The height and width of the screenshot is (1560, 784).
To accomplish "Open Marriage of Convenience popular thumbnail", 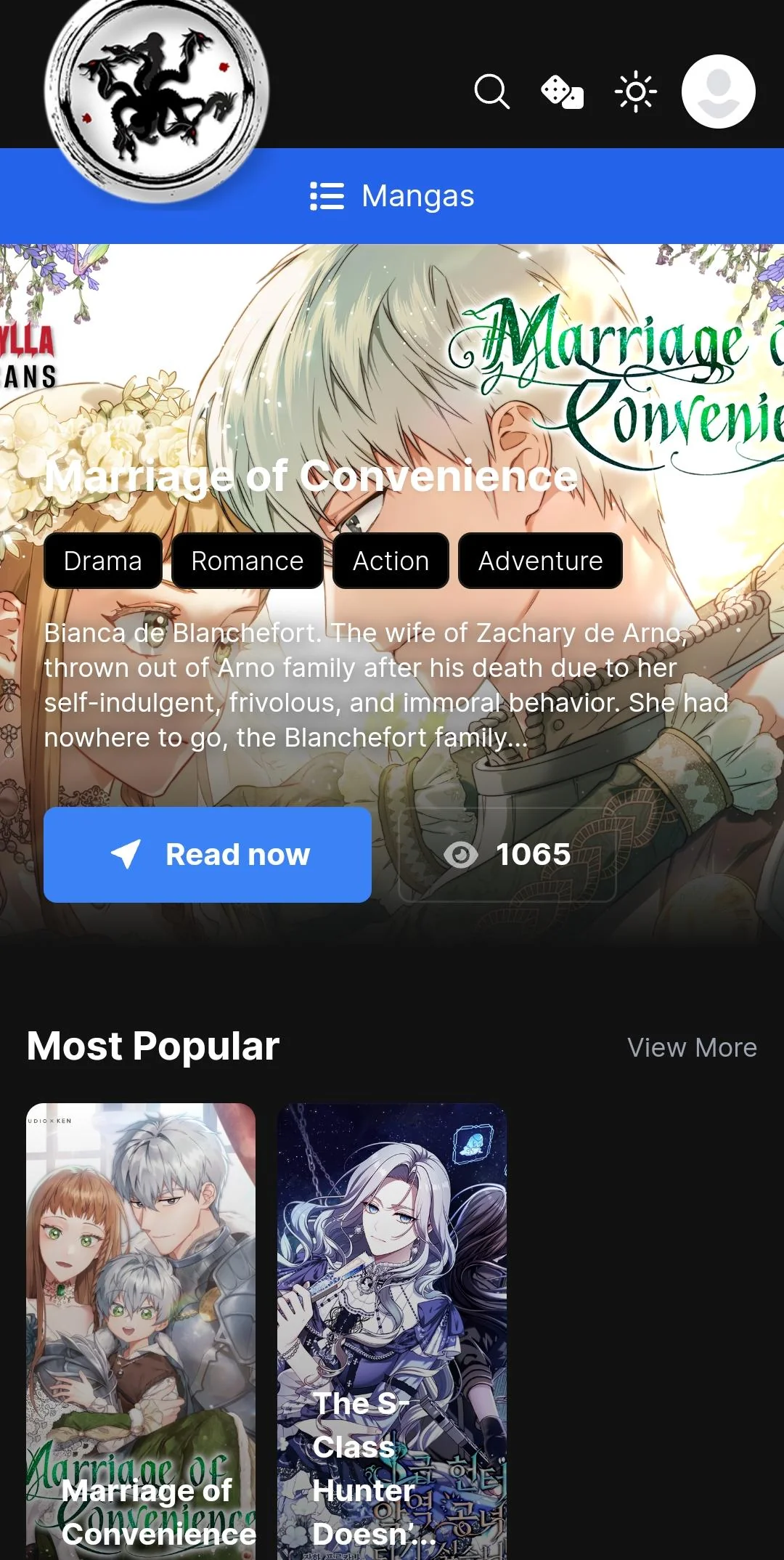I will (141, 1331).
